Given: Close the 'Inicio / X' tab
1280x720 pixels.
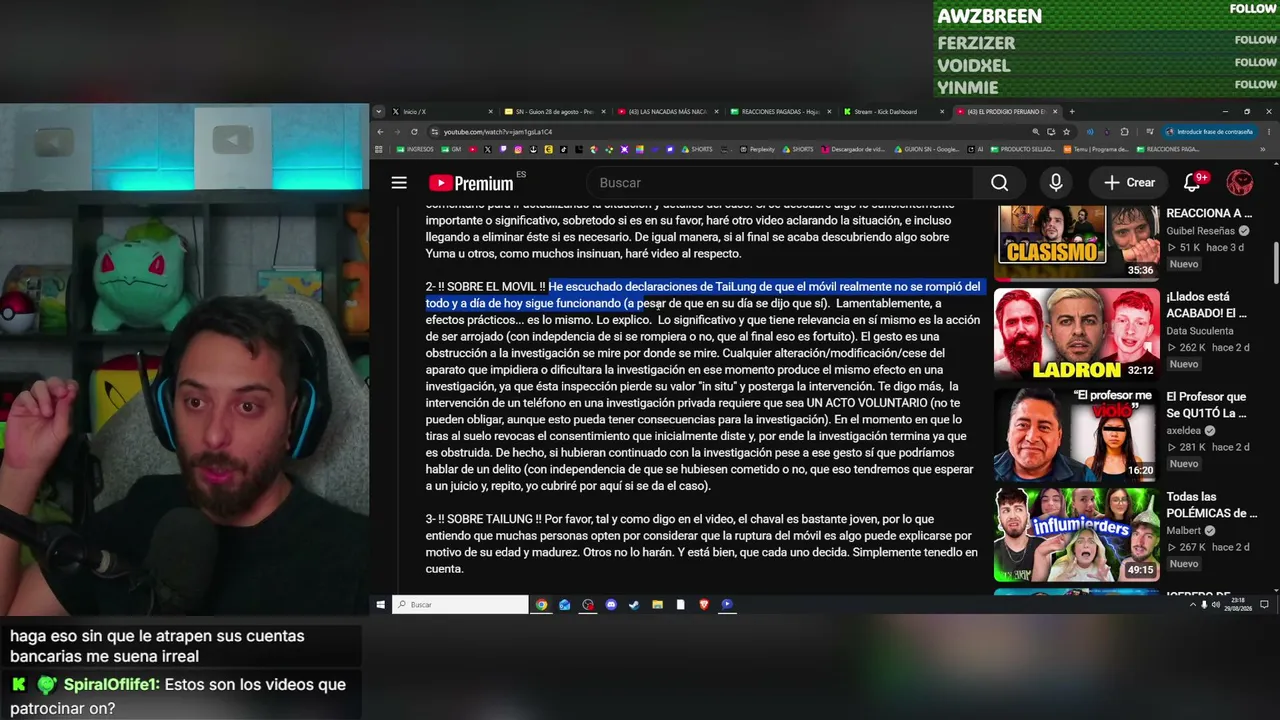Looking at the screenshot, I should tap(490, 112).
